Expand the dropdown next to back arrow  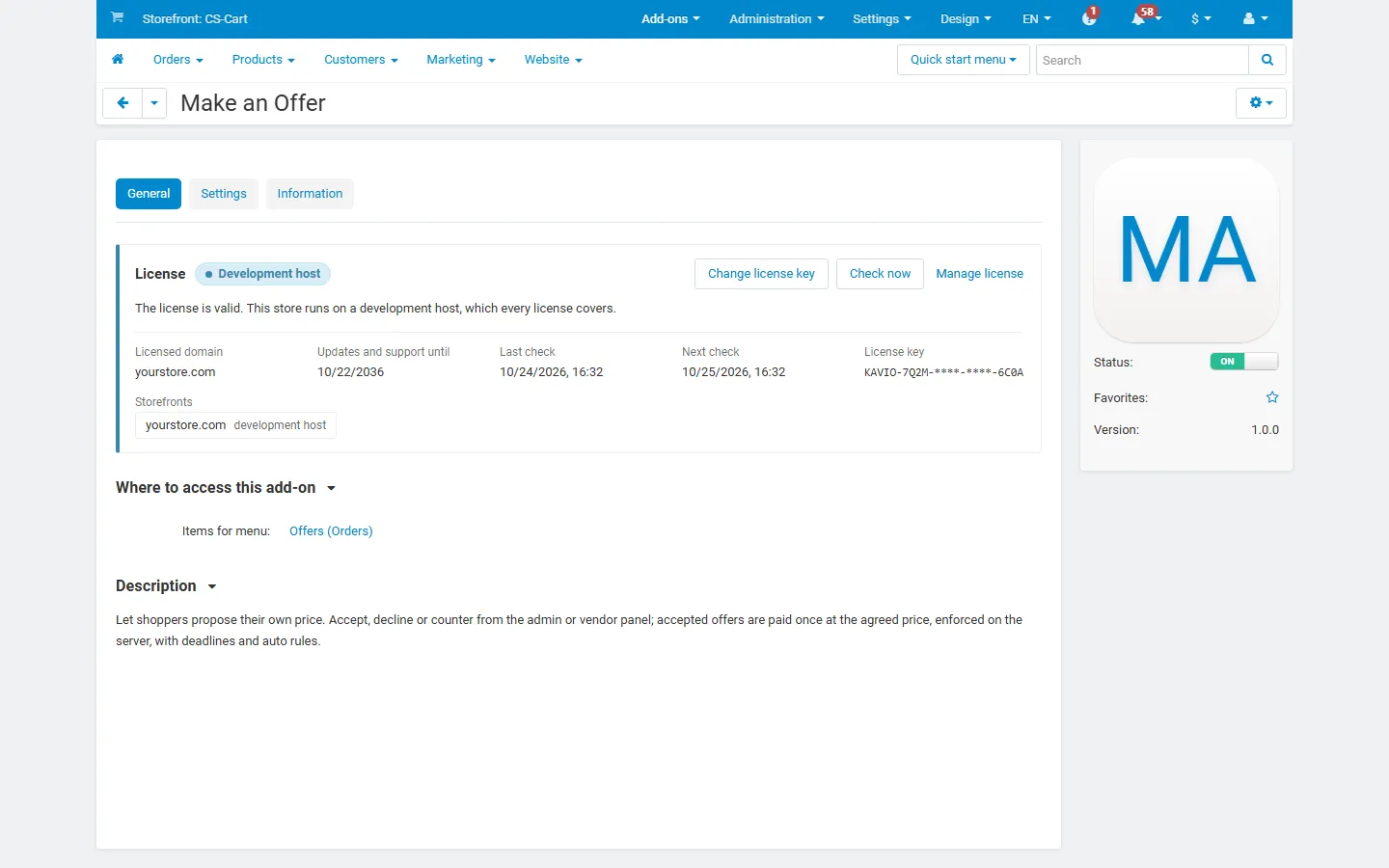click(154, 103)
